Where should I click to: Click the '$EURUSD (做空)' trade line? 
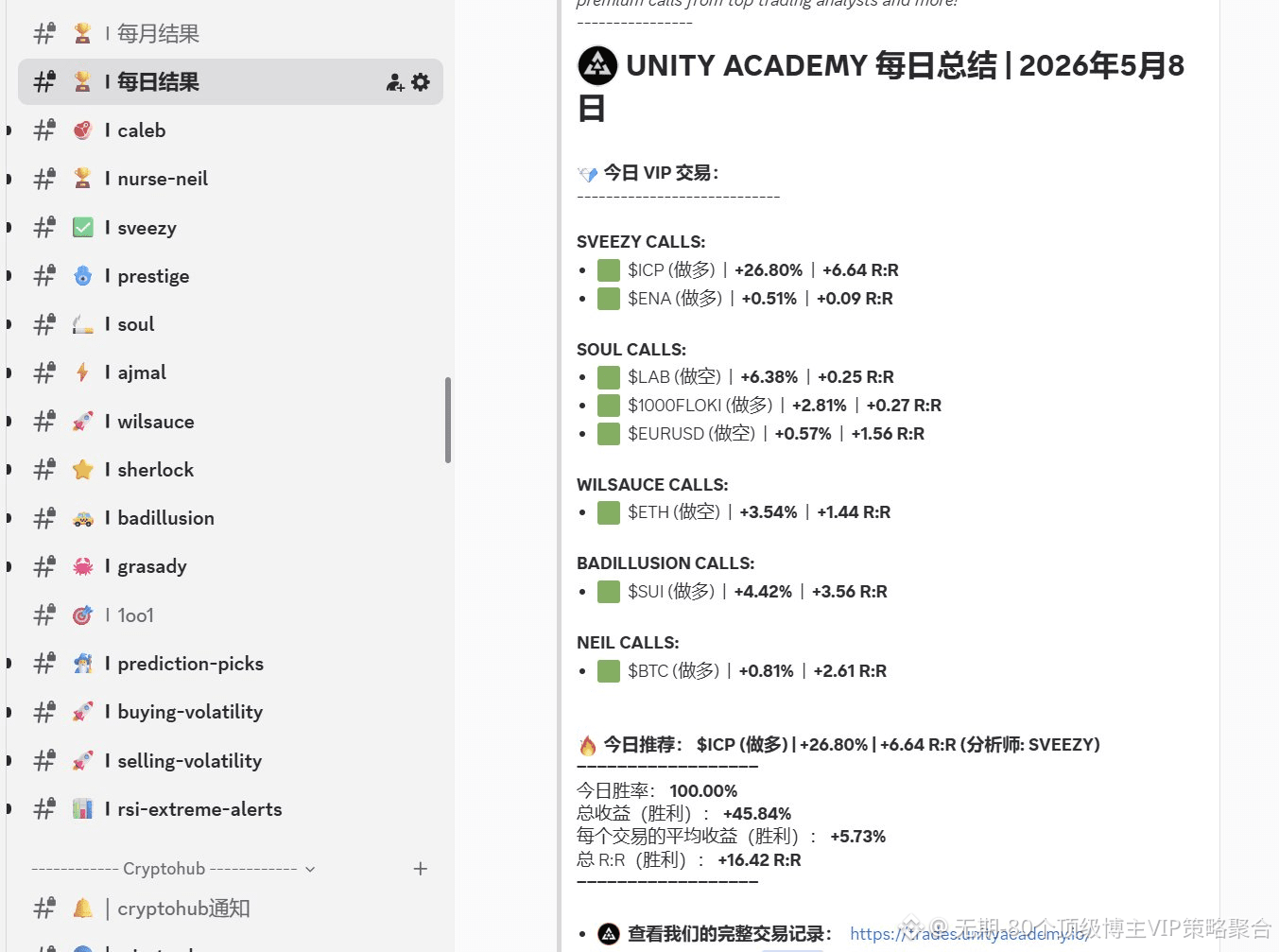tap(761, 434)
